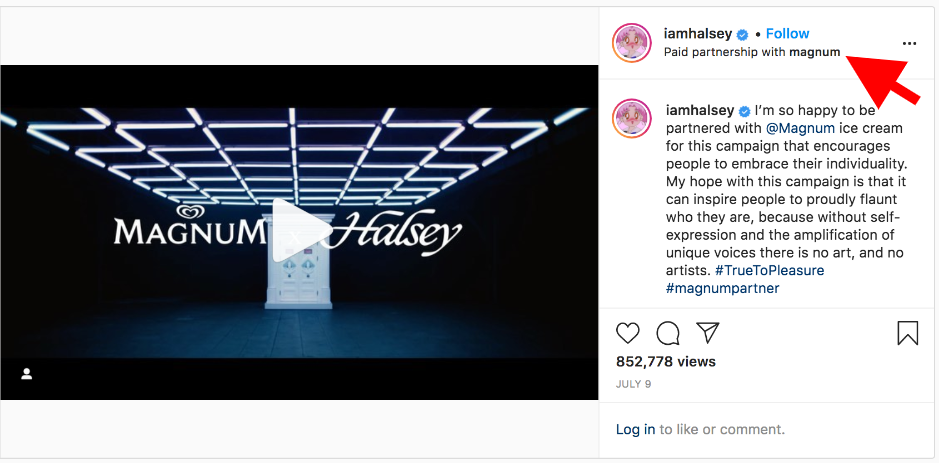The image size is (939, 463).
Task: Click the Log in link
Action: 635,429
